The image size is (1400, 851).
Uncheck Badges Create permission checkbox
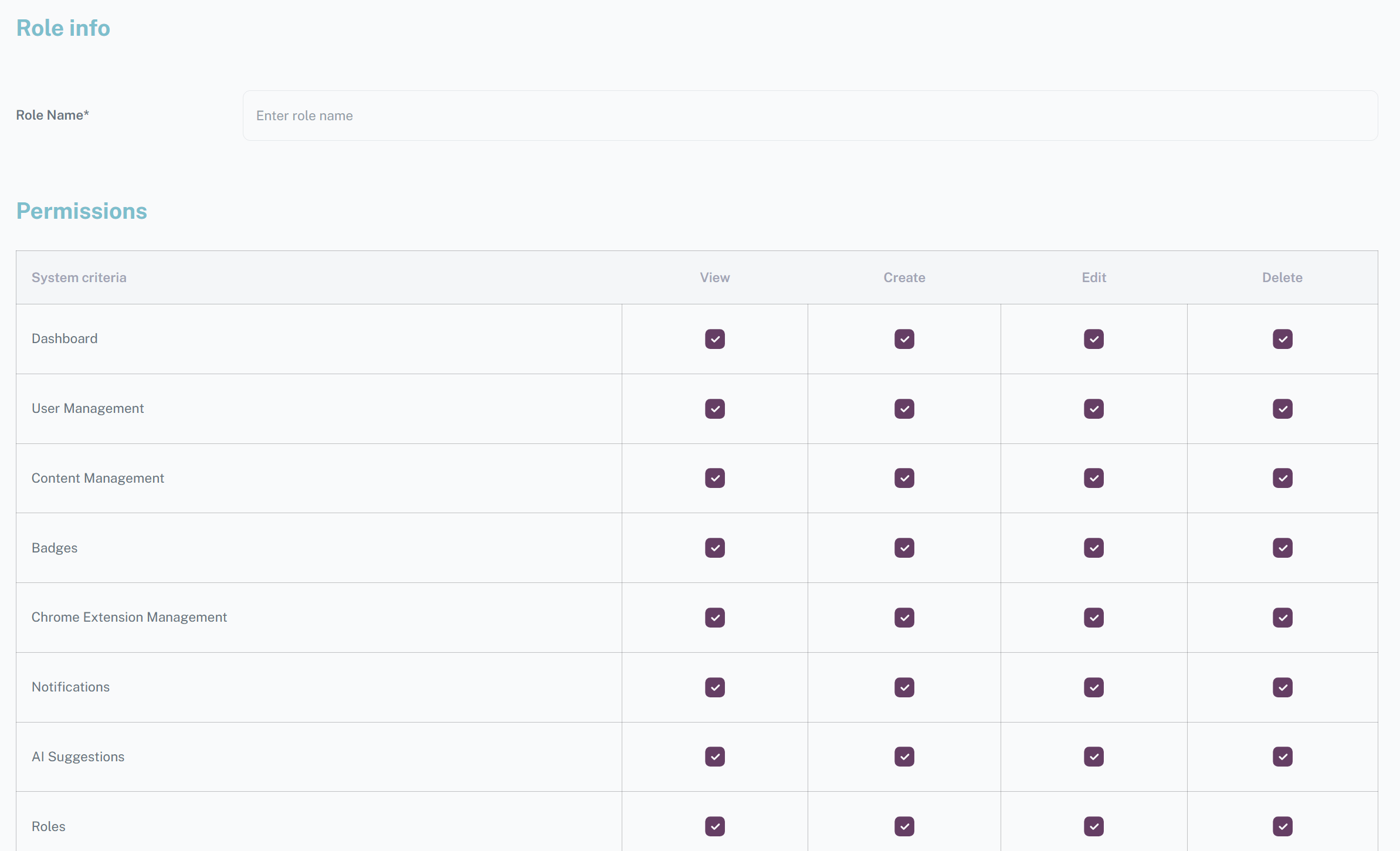[x=904, y=548]
